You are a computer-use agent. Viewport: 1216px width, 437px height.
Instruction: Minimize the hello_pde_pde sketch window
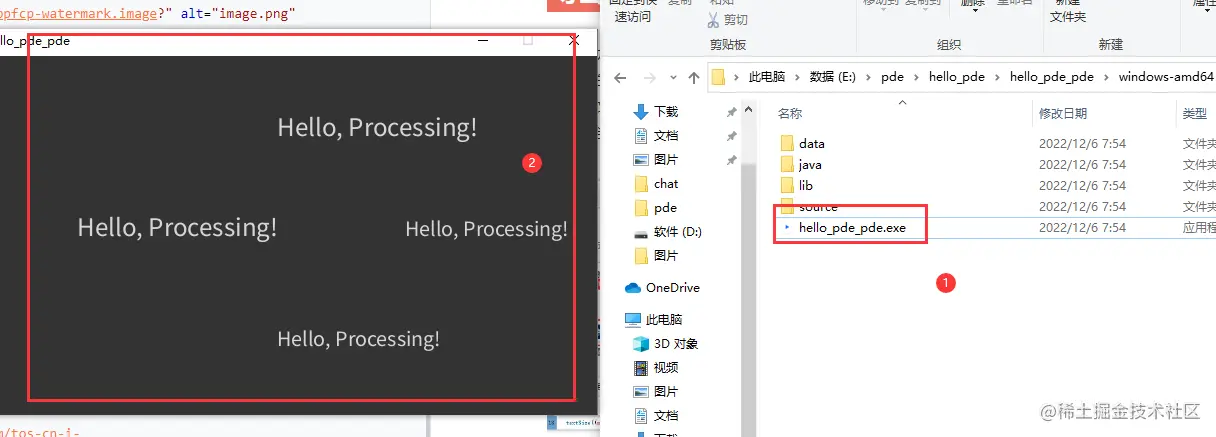(483, 41)
